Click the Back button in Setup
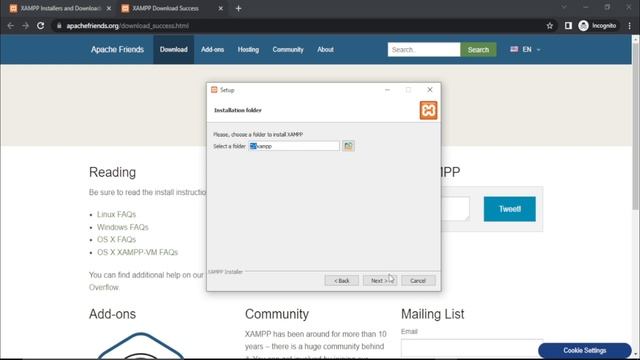The height and width of the screenshot is (360, 640). coord(342,280)
